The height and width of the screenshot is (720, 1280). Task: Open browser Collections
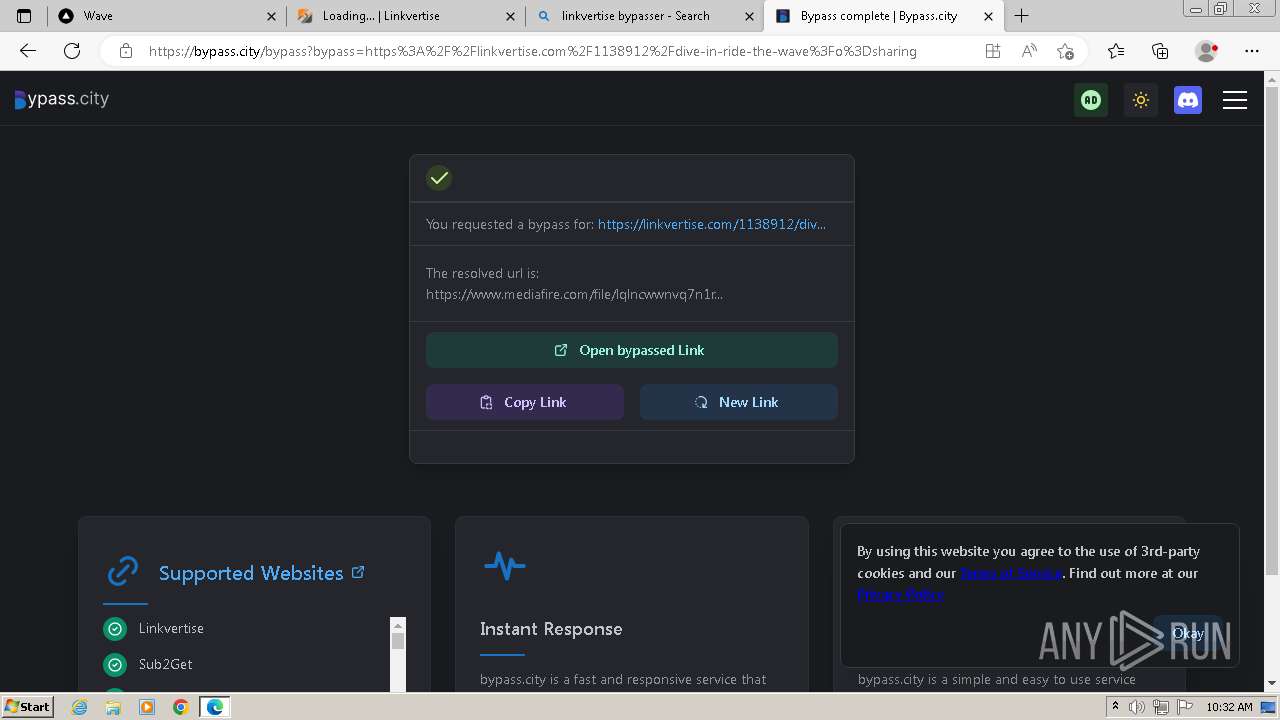pos(1160,51)
